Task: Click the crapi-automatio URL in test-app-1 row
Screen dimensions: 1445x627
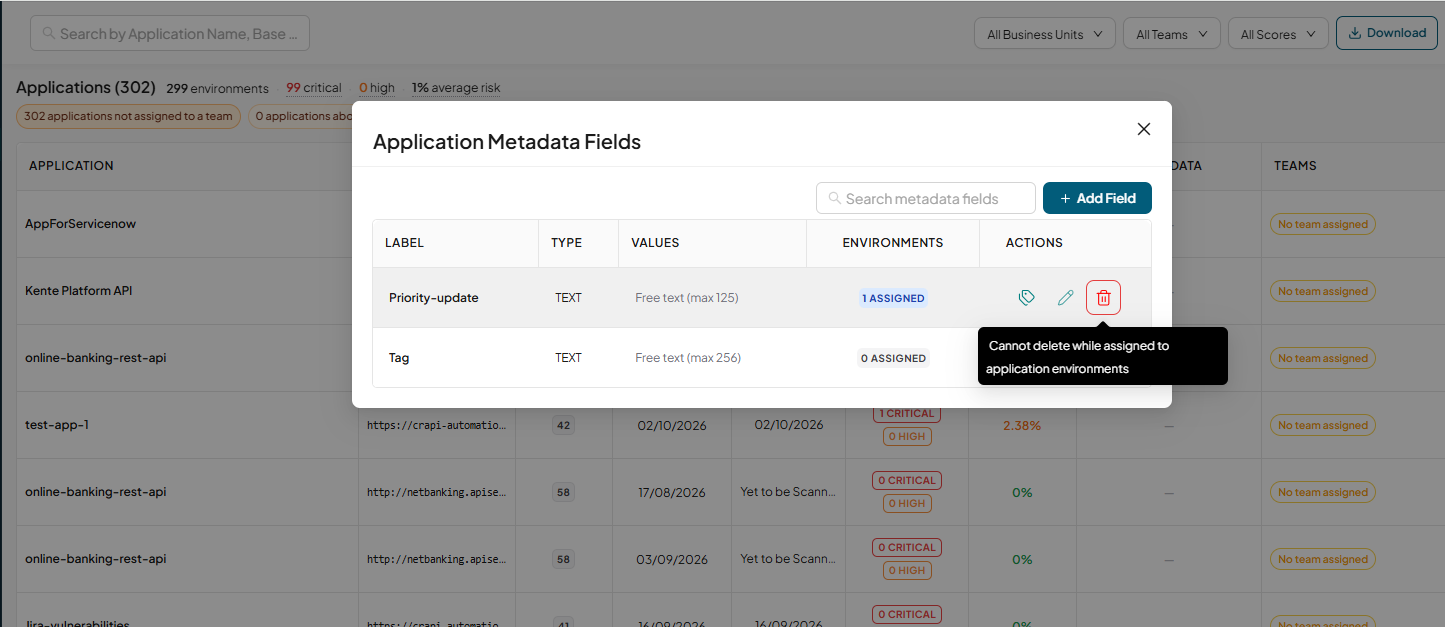Action: (436, 425)
